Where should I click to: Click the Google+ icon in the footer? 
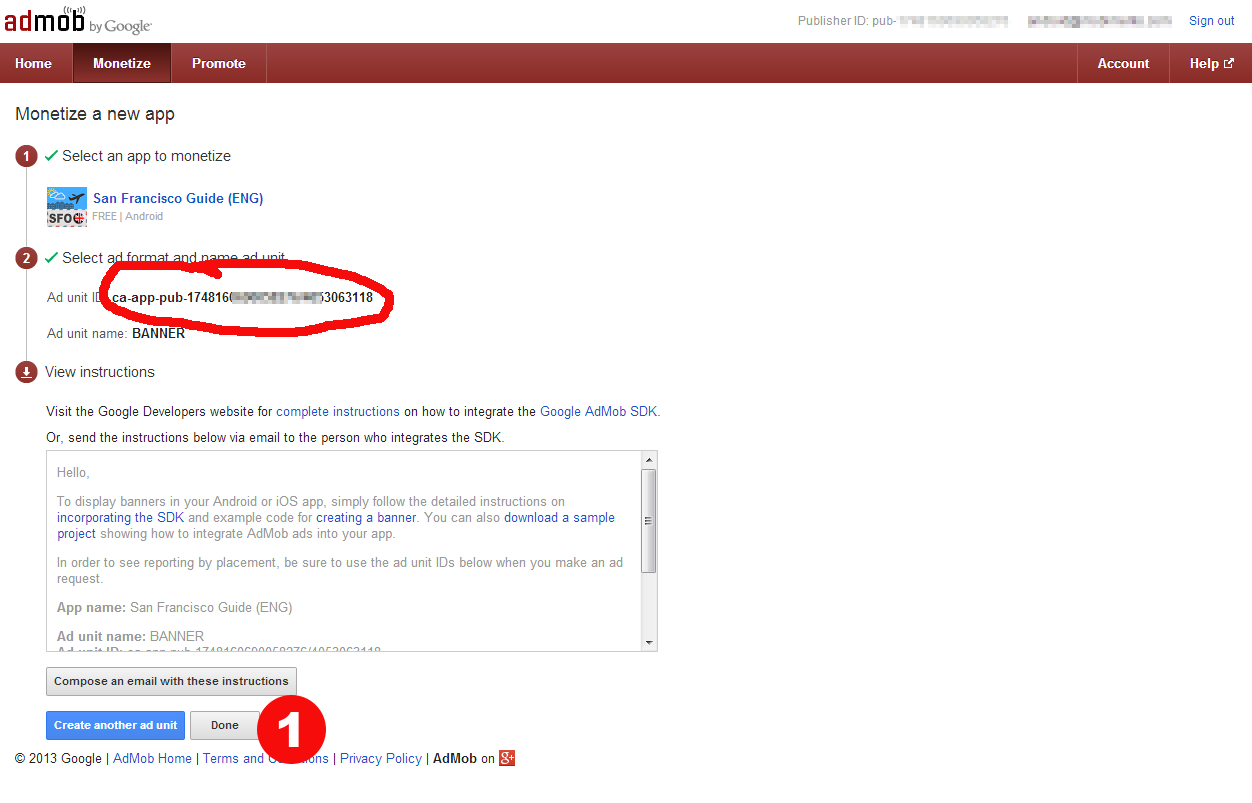pos(507,758)
